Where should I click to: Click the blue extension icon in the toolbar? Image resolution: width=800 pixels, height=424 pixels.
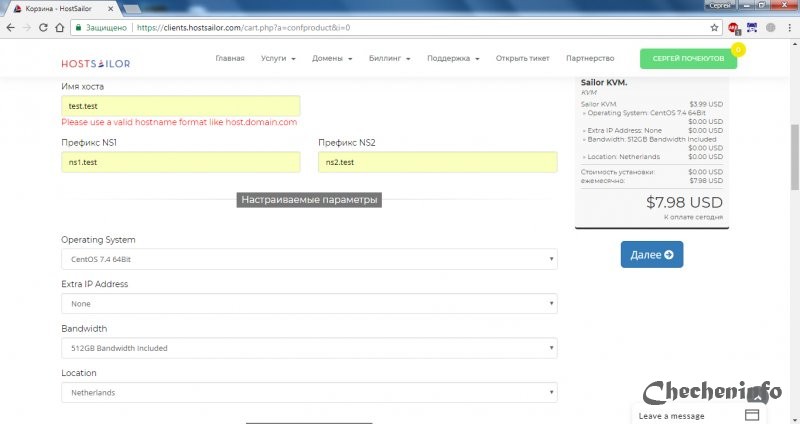tap(752, 28)
